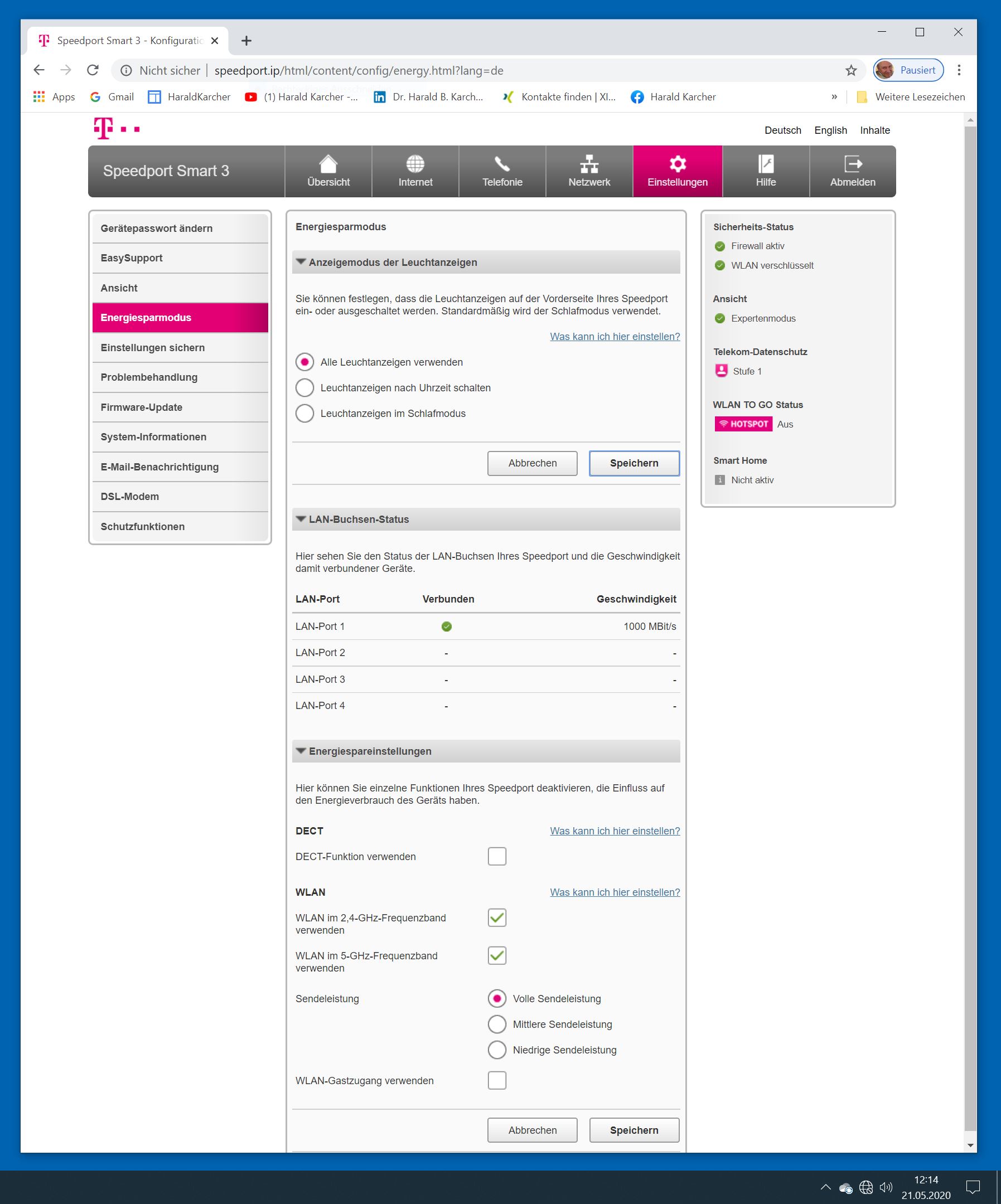
Task: Open the Windows notification center
Action: [x=973, y=1187]
